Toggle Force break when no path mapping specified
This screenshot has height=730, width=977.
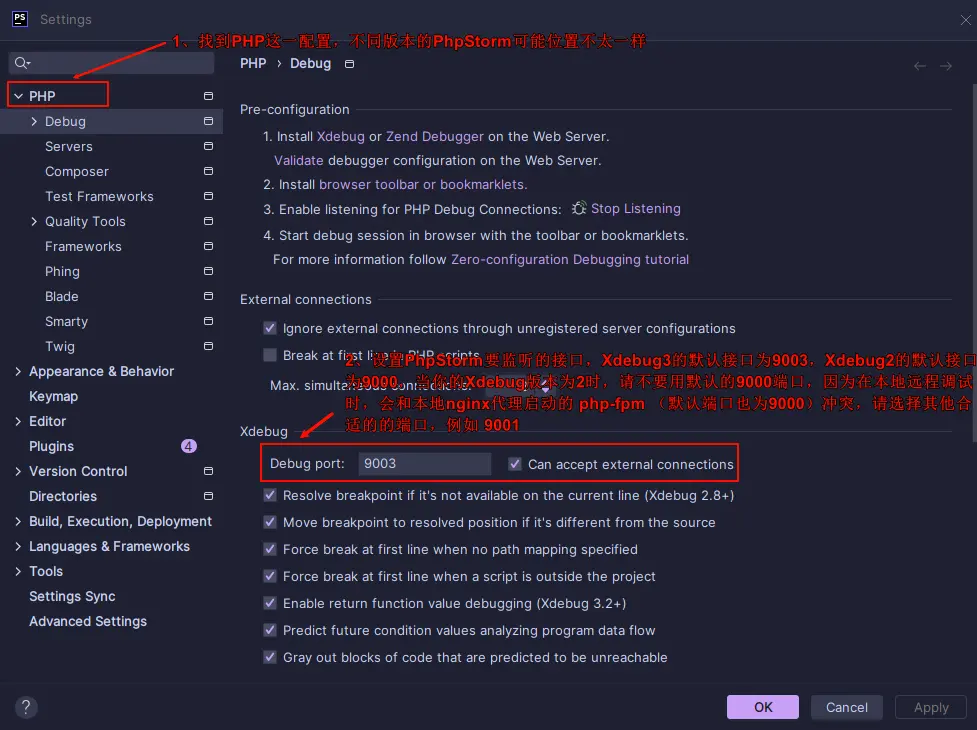270,549
